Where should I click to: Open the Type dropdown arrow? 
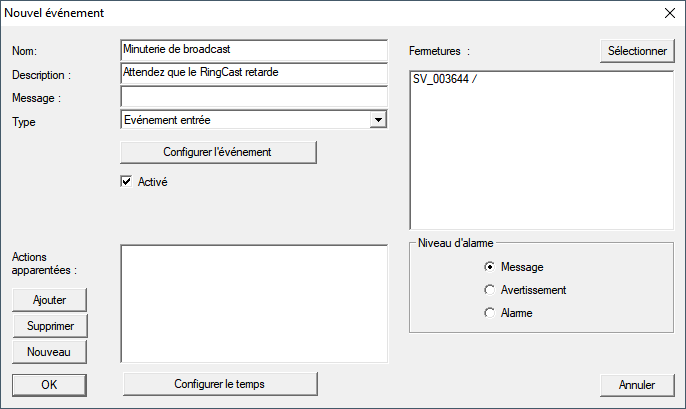pos(377,120)
